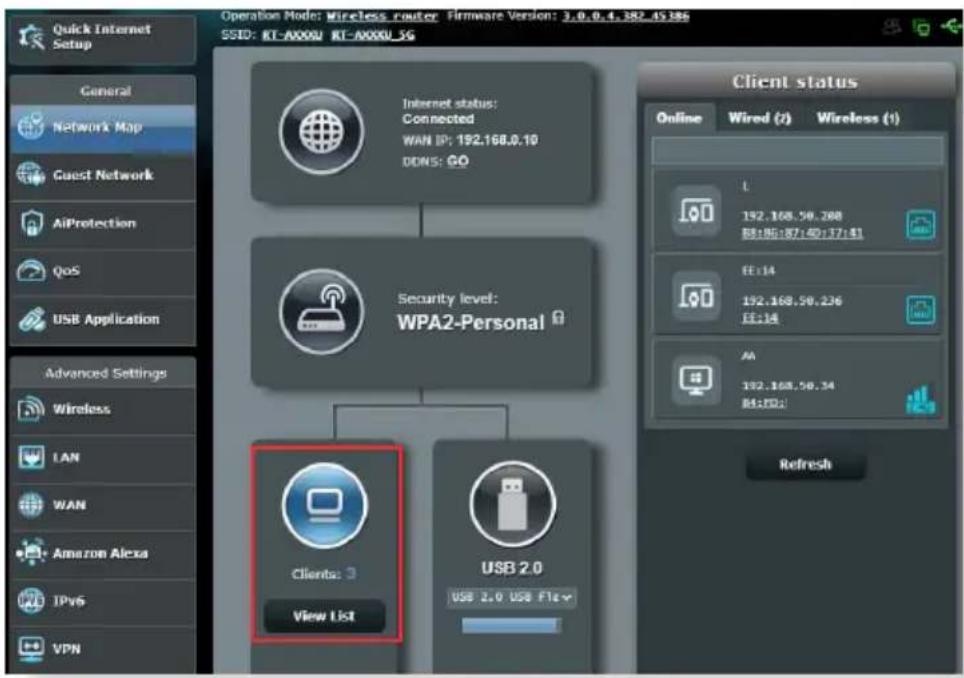The width and height of the screenshot is (964, 678).
Task: Click device icon for client 192.168.50.236
Action: pos(697,296)
